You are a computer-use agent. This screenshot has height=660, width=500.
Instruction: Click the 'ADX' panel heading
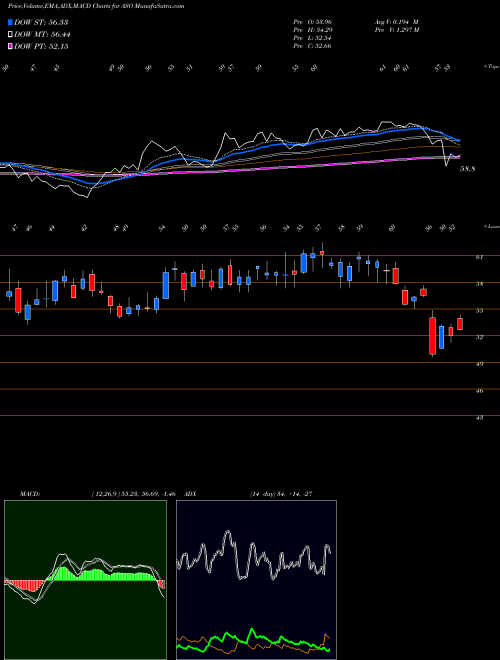(x=190, y=494)
